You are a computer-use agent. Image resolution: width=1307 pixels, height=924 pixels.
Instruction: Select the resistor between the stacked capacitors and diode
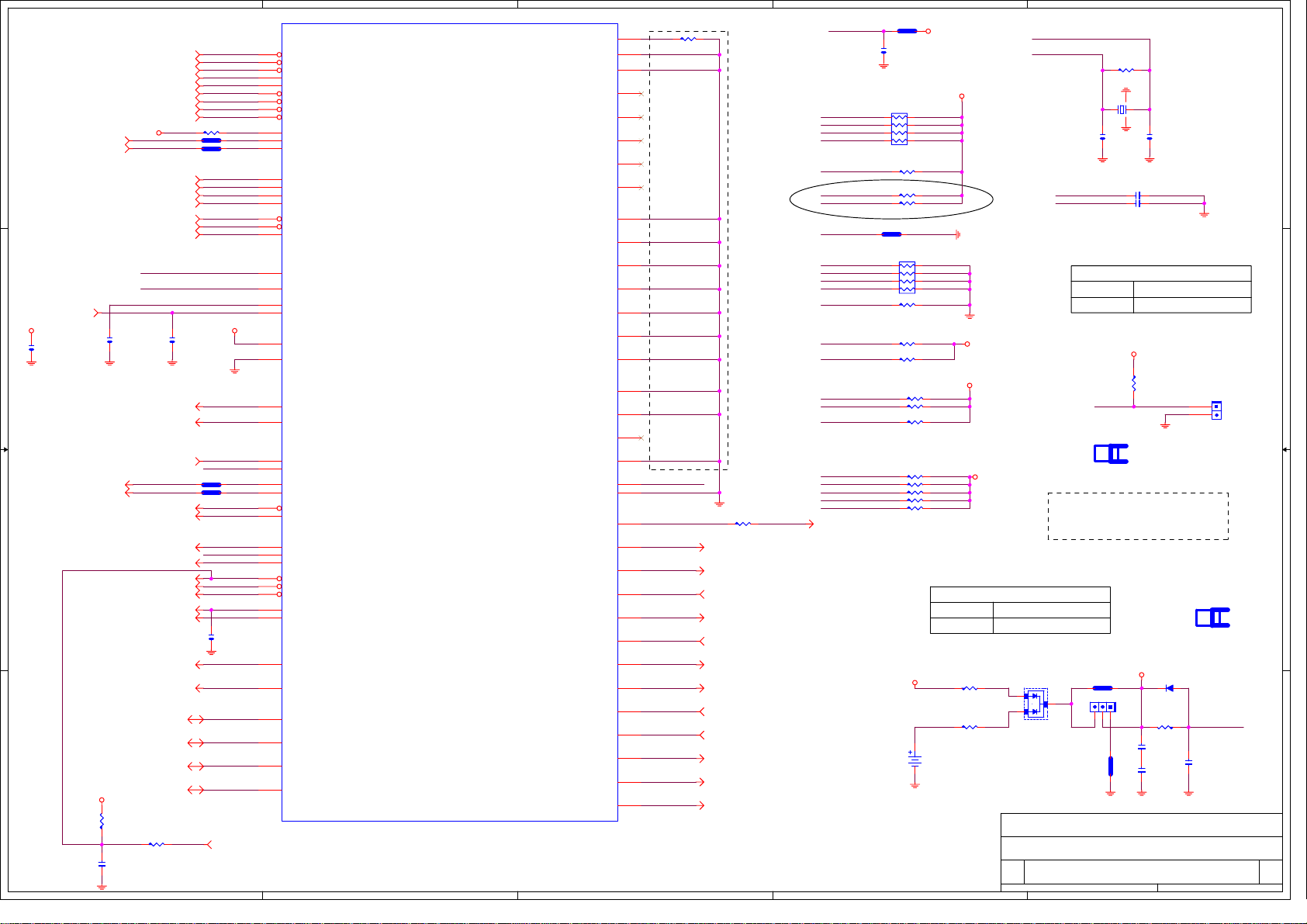(x=1165, y=728)
